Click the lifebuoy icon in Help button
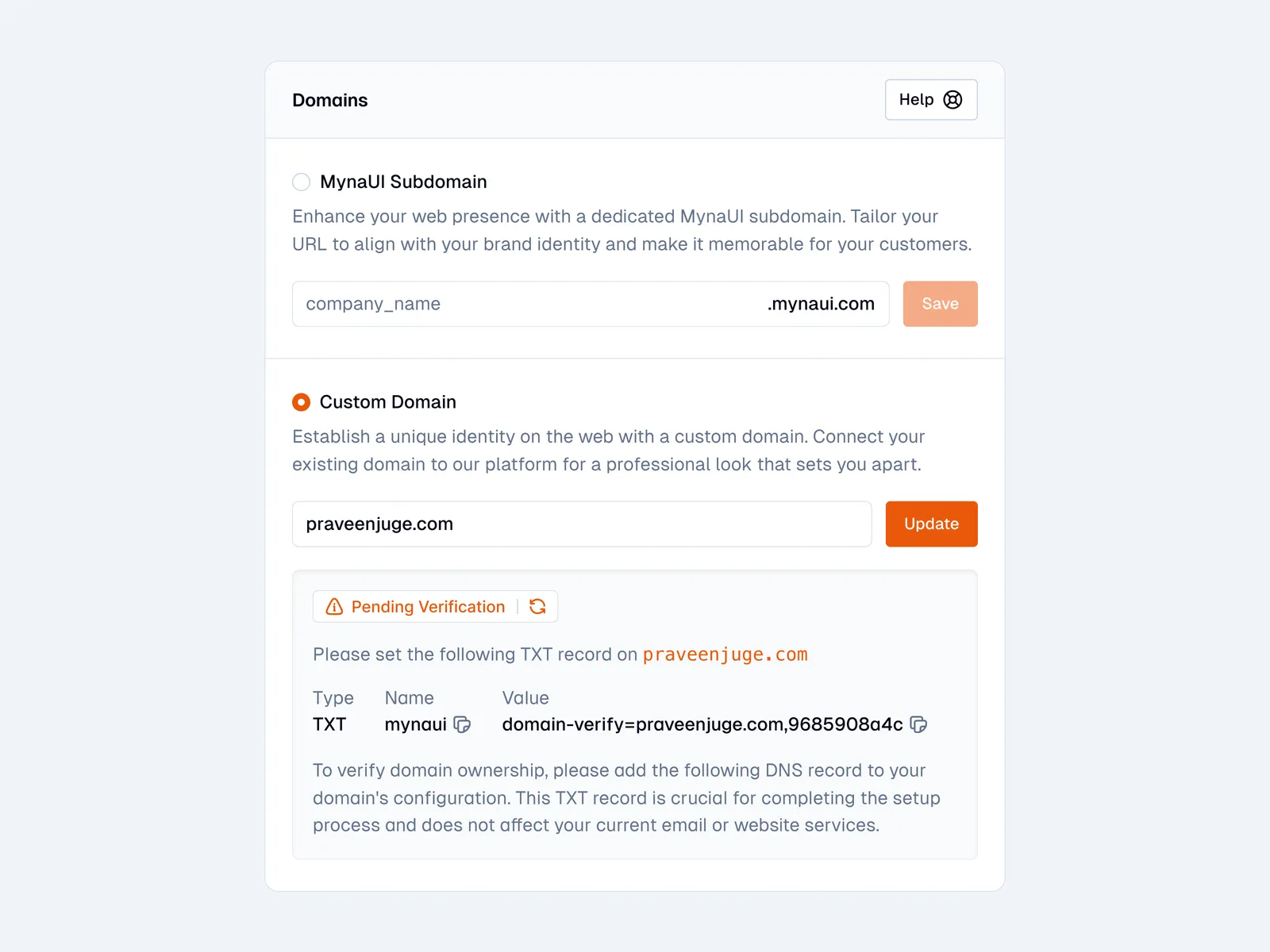 952,100
